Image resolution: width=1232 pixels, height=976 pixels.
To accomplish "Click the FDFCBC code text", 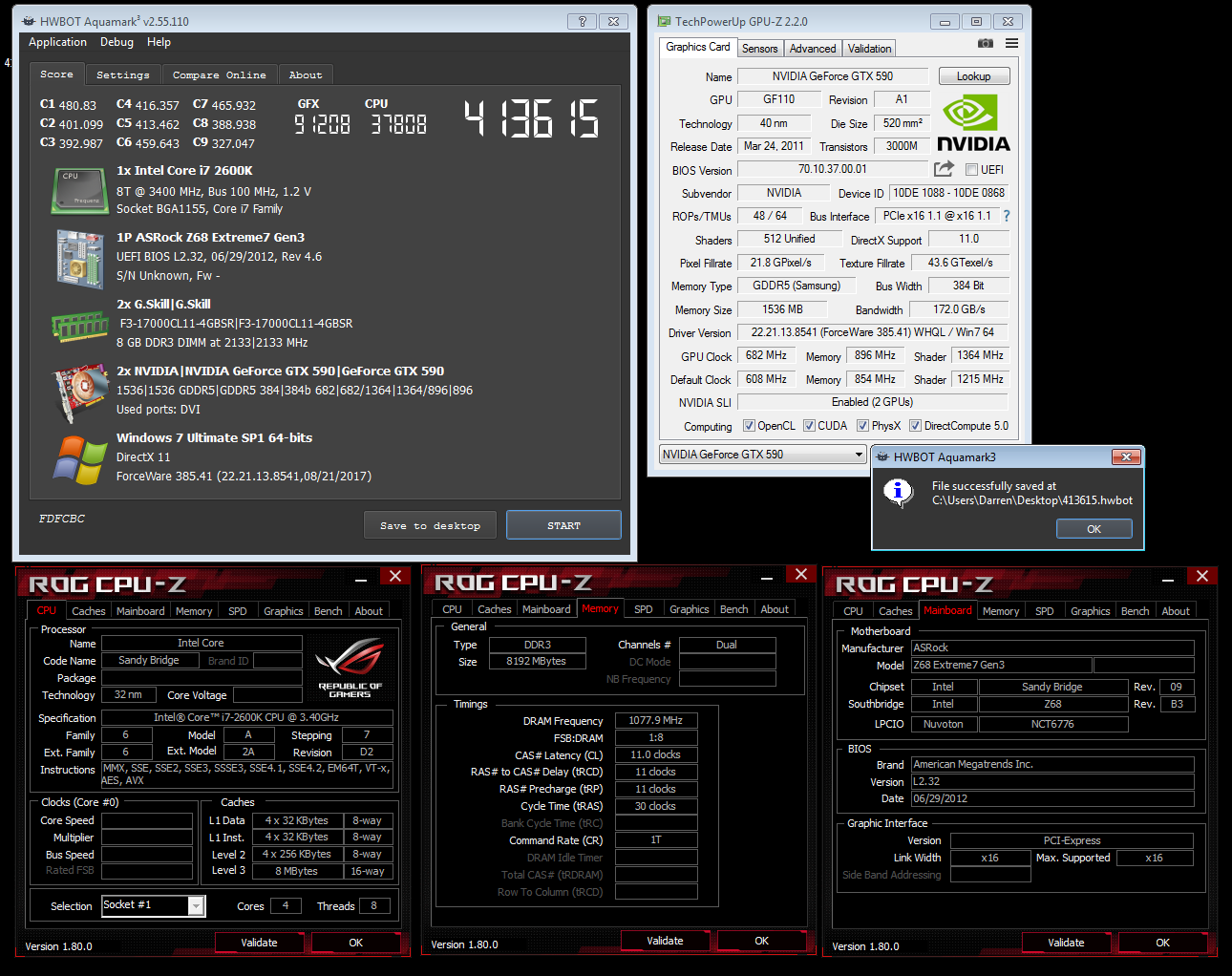I will 62,519.
